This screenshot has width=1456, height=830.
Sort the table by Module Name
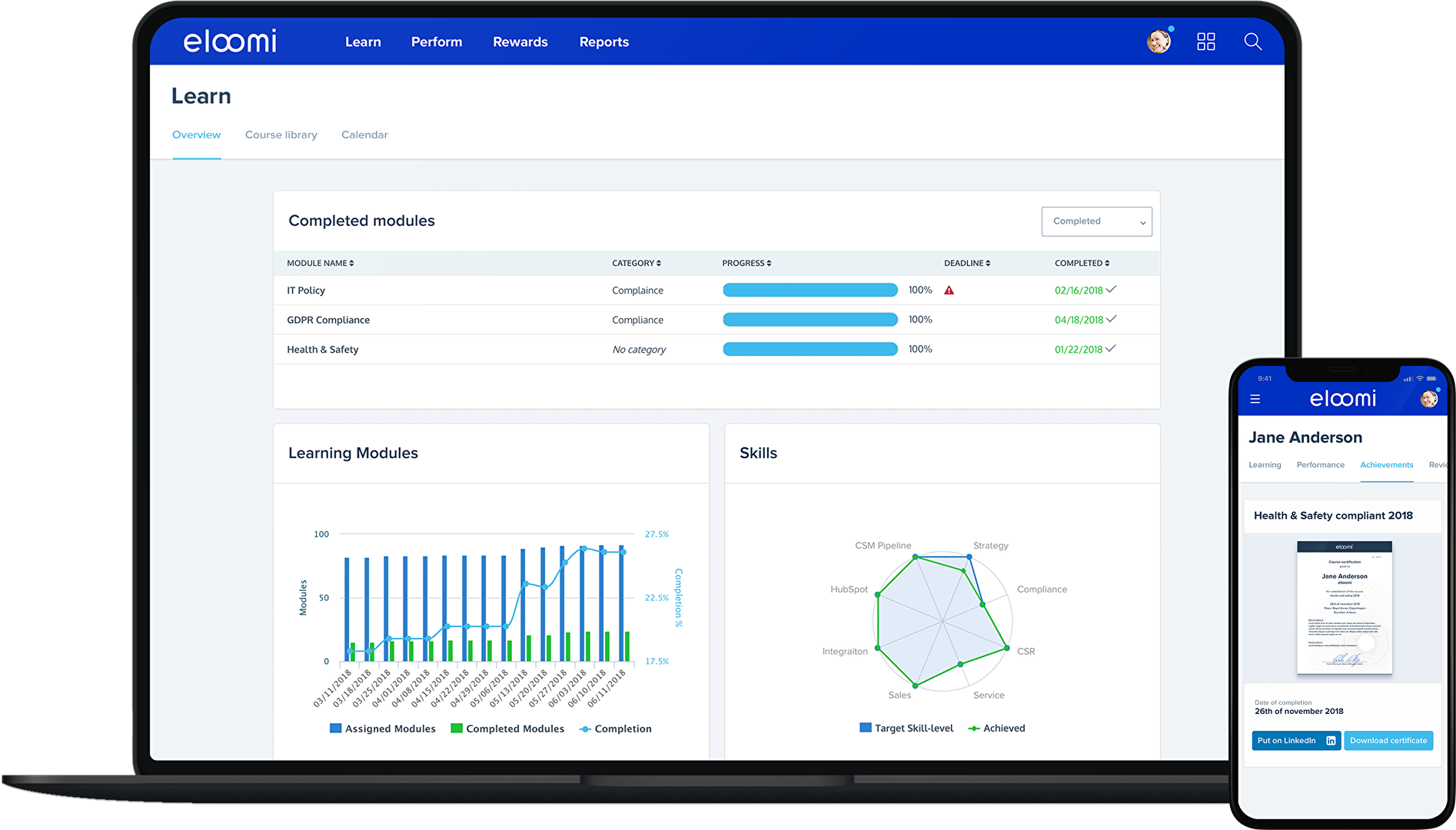tap(320, 263)
